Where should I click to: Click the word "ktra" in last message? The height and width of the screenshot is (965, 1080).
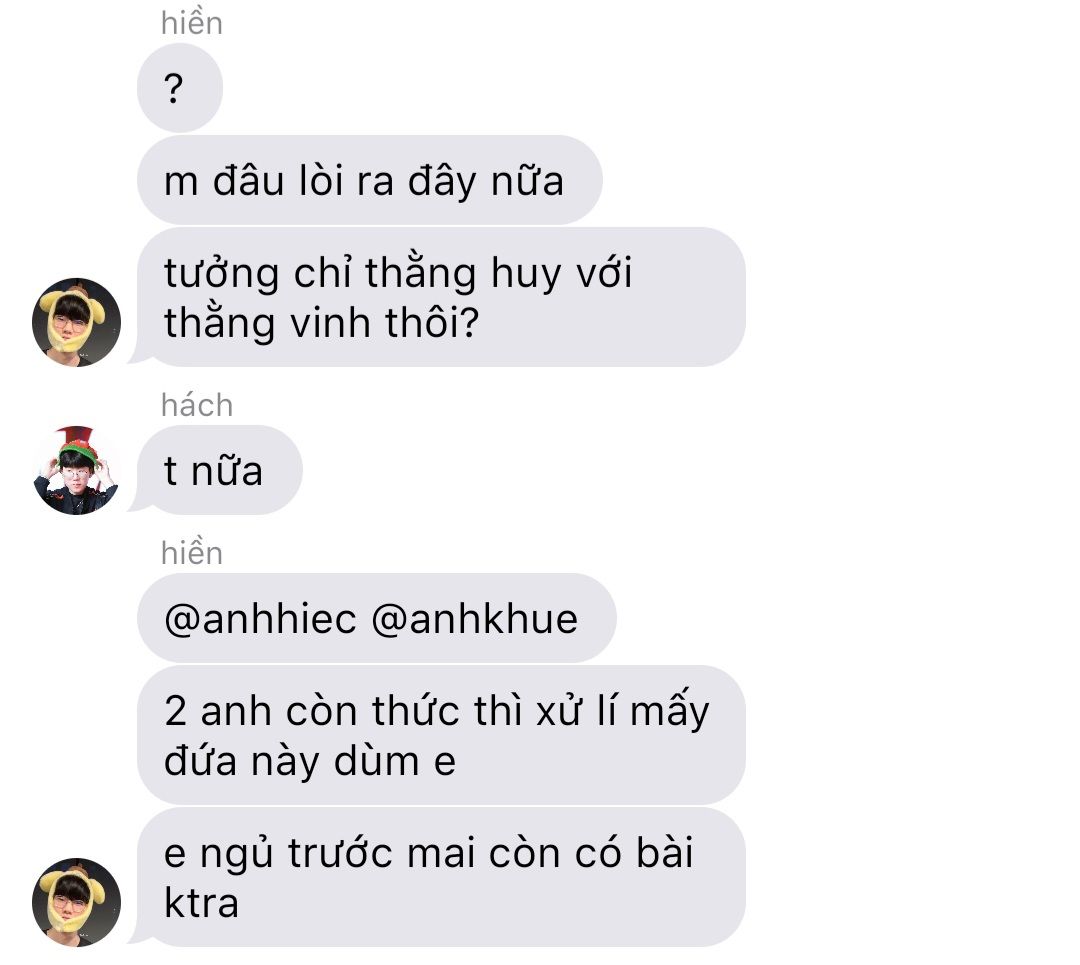[x=201, y=902]
